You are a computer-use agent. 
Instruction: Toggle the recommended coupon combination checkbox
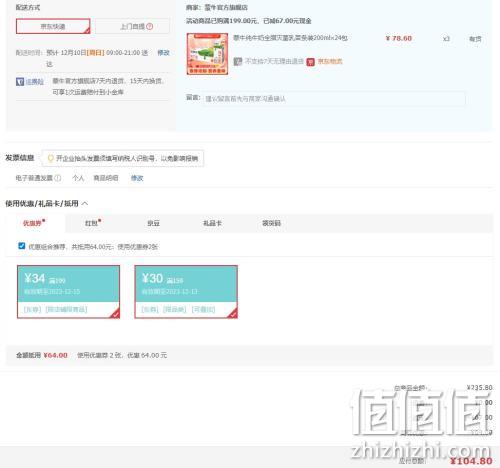click(22, 246)
